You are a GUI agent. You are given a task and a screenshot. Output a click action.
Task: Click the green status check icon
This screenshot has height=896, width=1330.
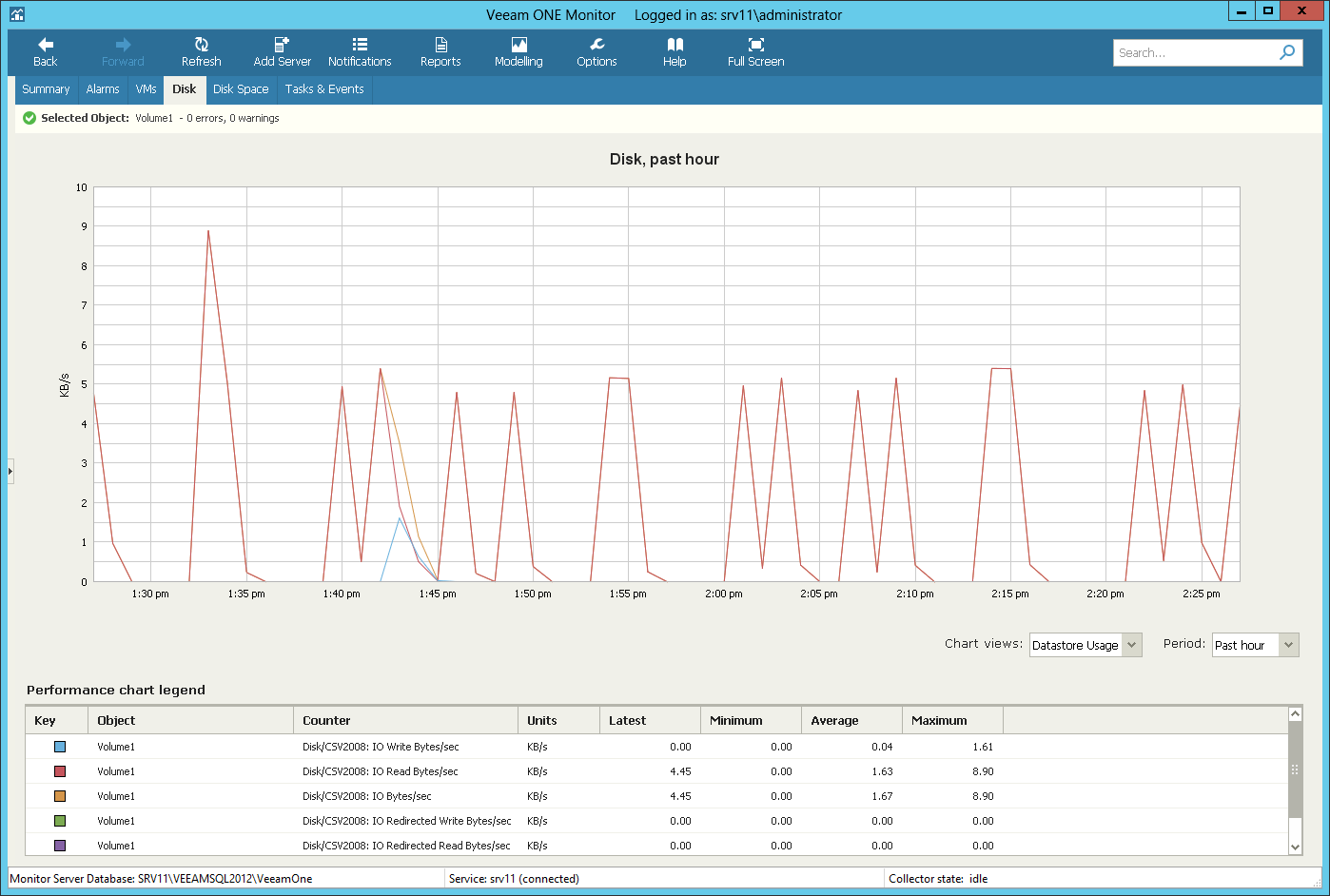tap(29, 118)
